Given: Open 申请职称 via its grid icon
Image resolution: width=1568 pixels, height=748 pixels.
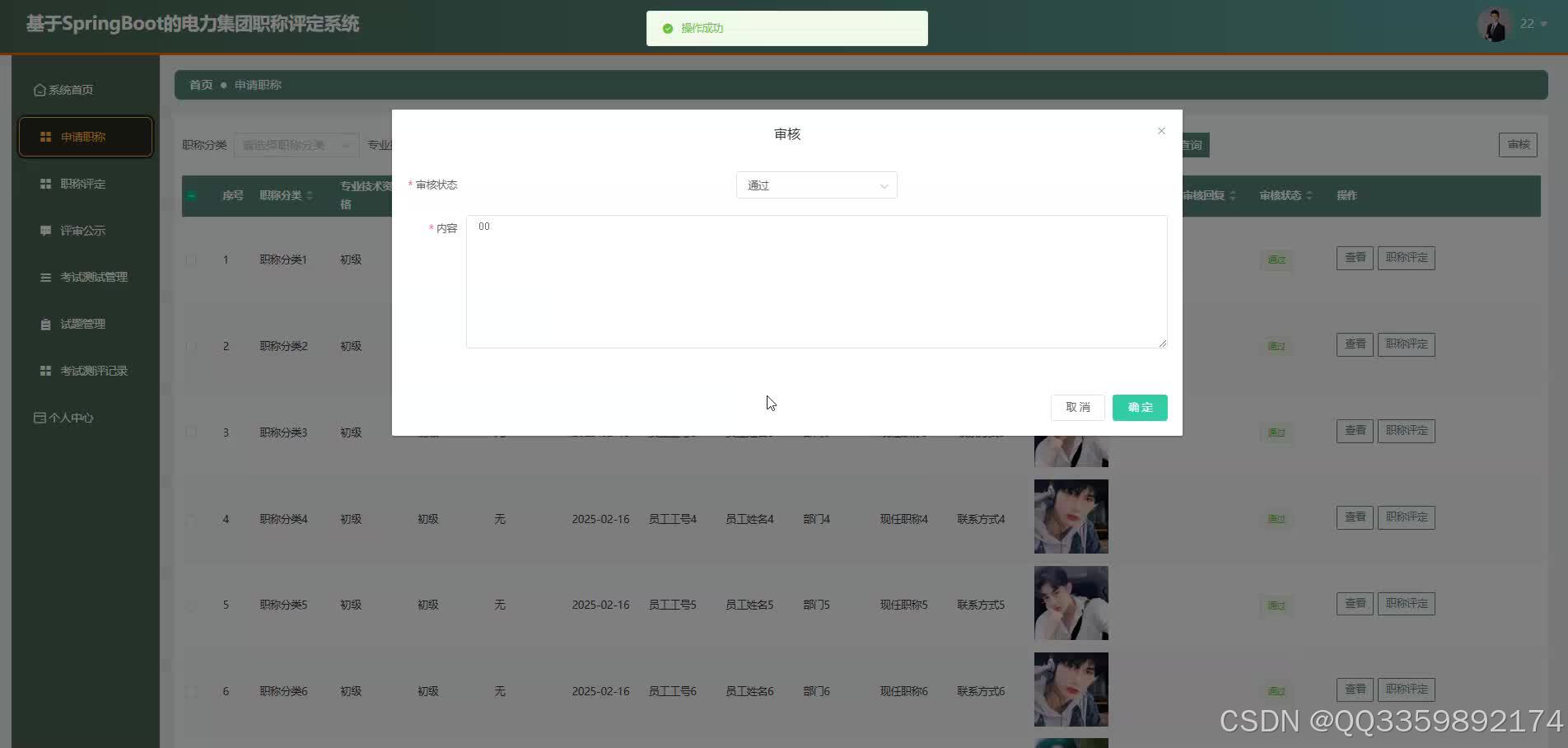Looking at the screenshot, I should pyautogui.click(x=46, y=137).
